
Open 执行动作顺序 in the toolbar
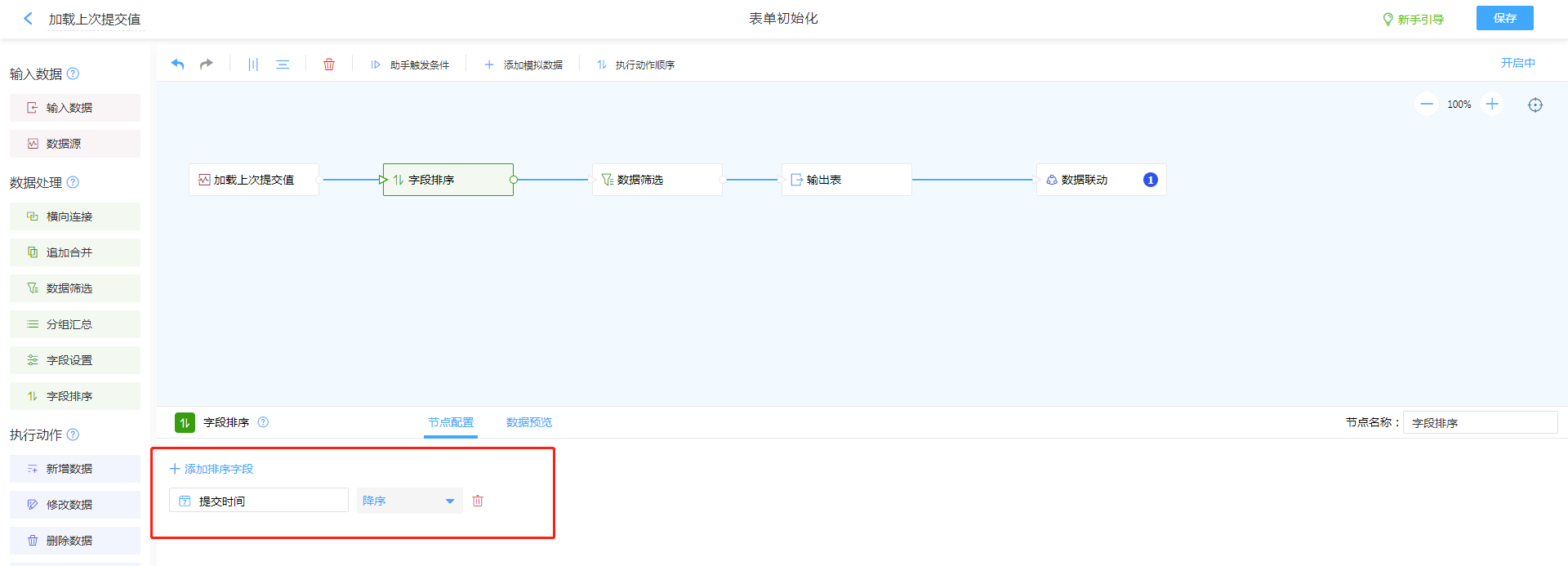(x=636, y=65)
